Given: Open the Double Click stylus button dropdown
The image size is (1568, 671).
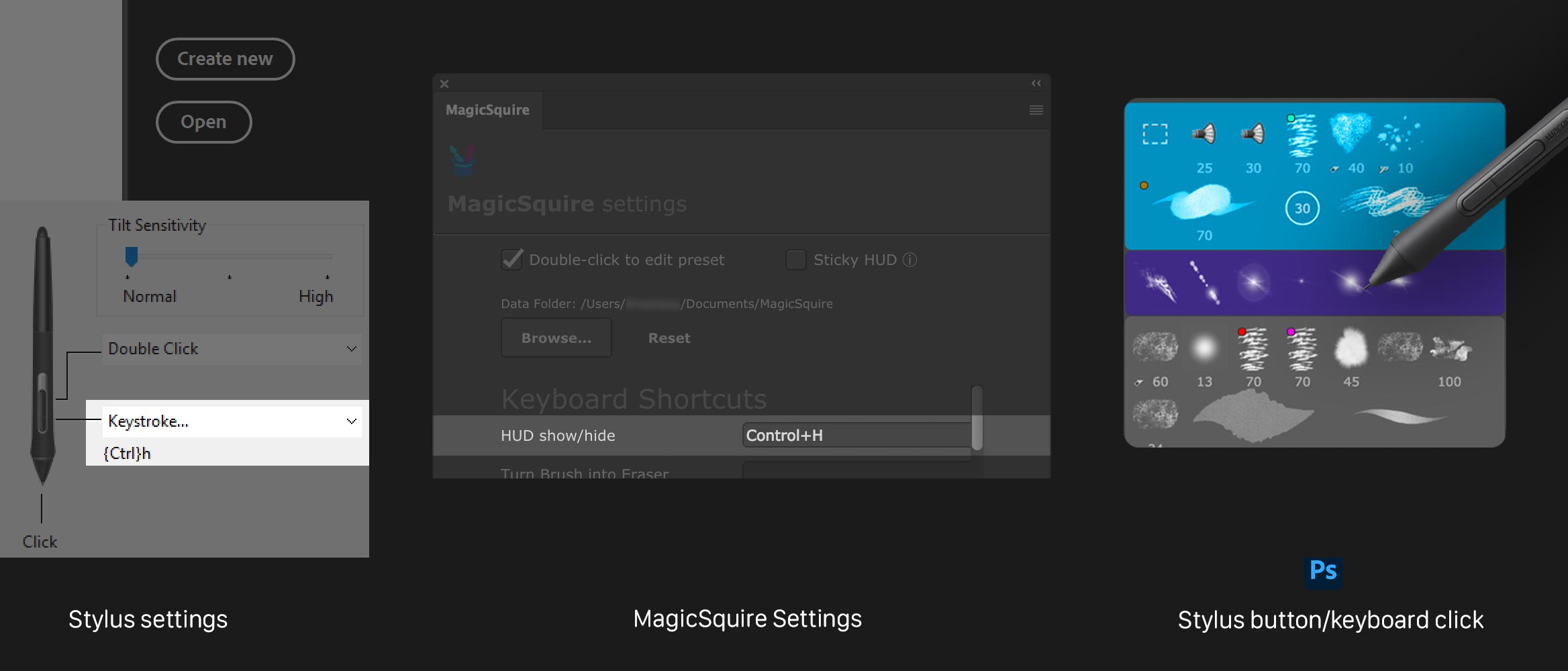Looking at the screenshot, I should click(232, 349).
